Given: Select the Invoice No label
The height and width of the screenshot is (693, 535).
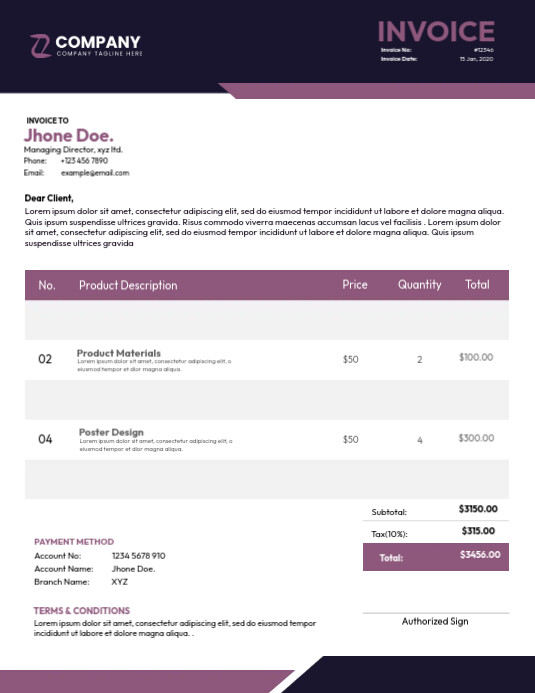Looking at the screenshot, I should coord(396,50).
